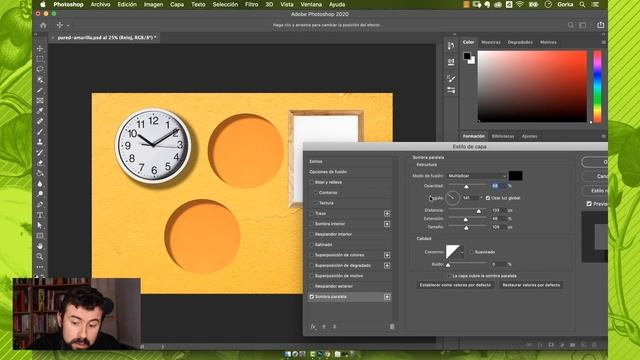
Task: Select the Clone Stamp tool
Action: (x=40, y=142)
